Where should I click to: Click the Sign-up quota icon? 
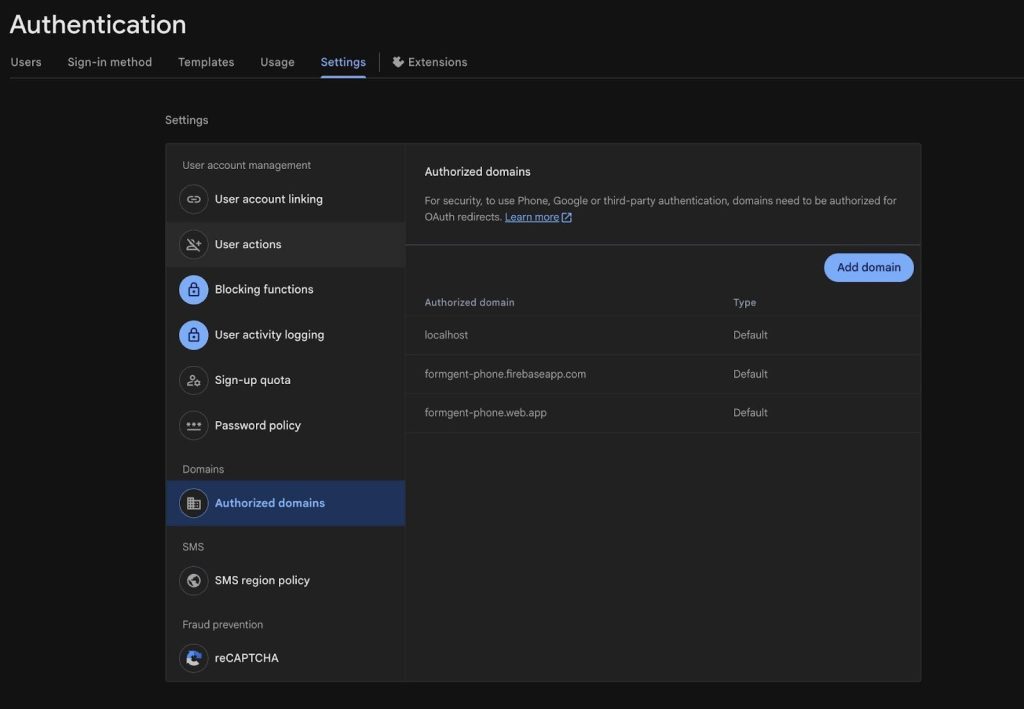coord(193,381)
